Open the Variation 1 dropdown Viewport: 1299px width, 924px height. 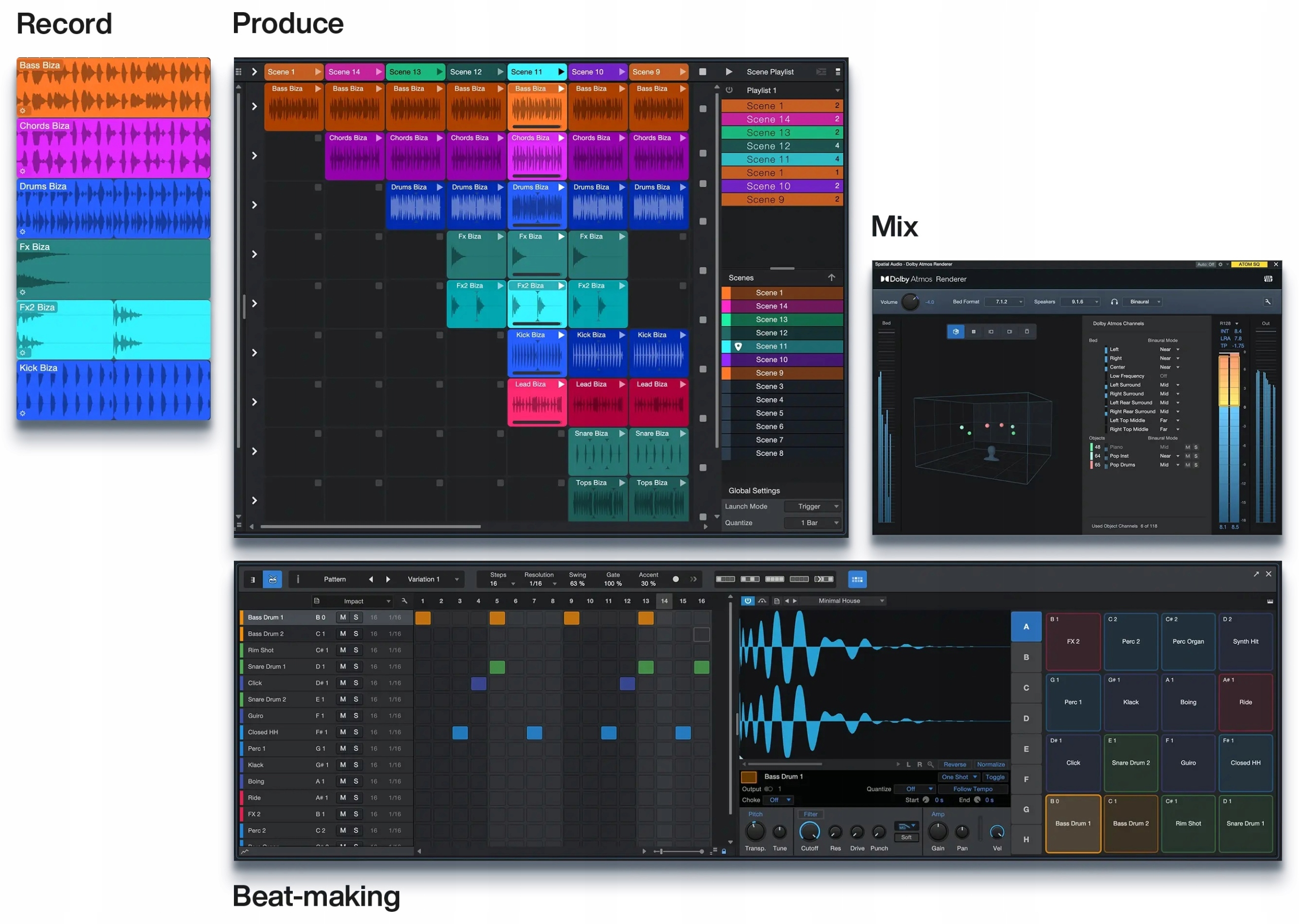point(456,579)
